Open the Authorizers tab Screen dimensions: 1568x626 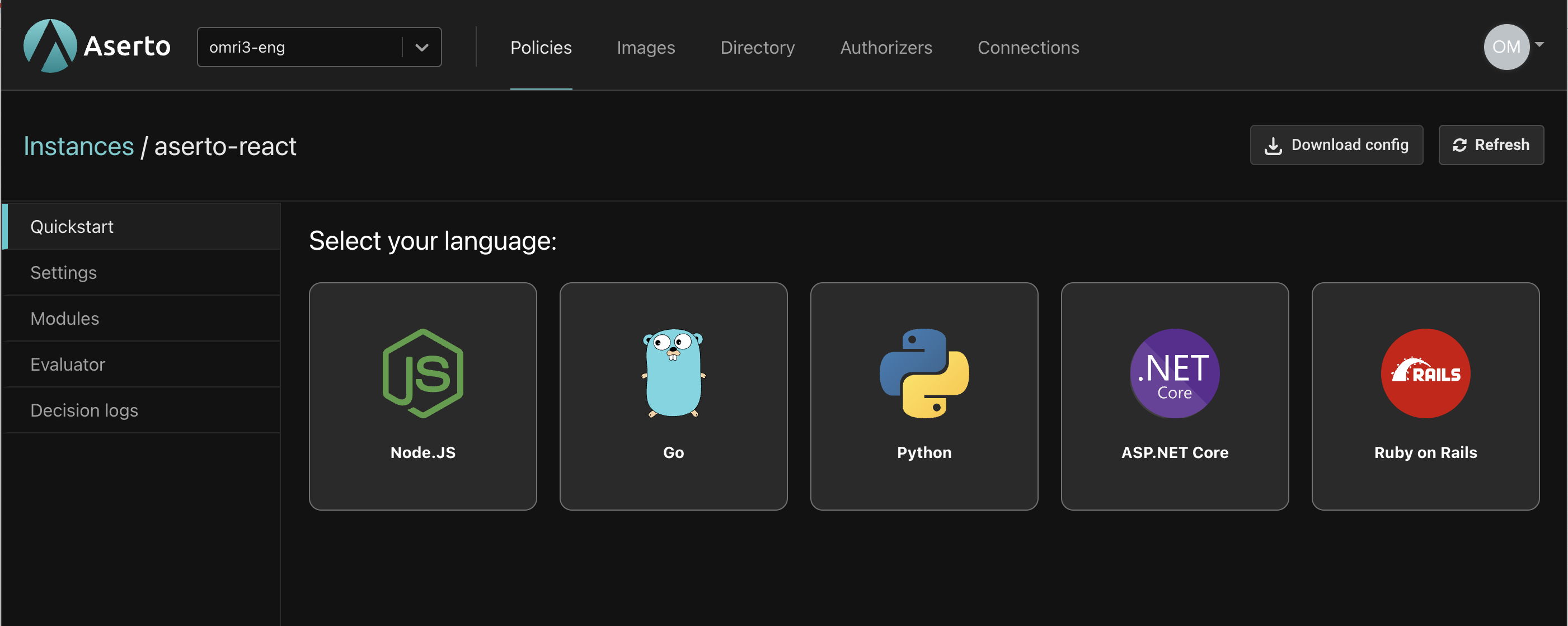coord(886,48)
